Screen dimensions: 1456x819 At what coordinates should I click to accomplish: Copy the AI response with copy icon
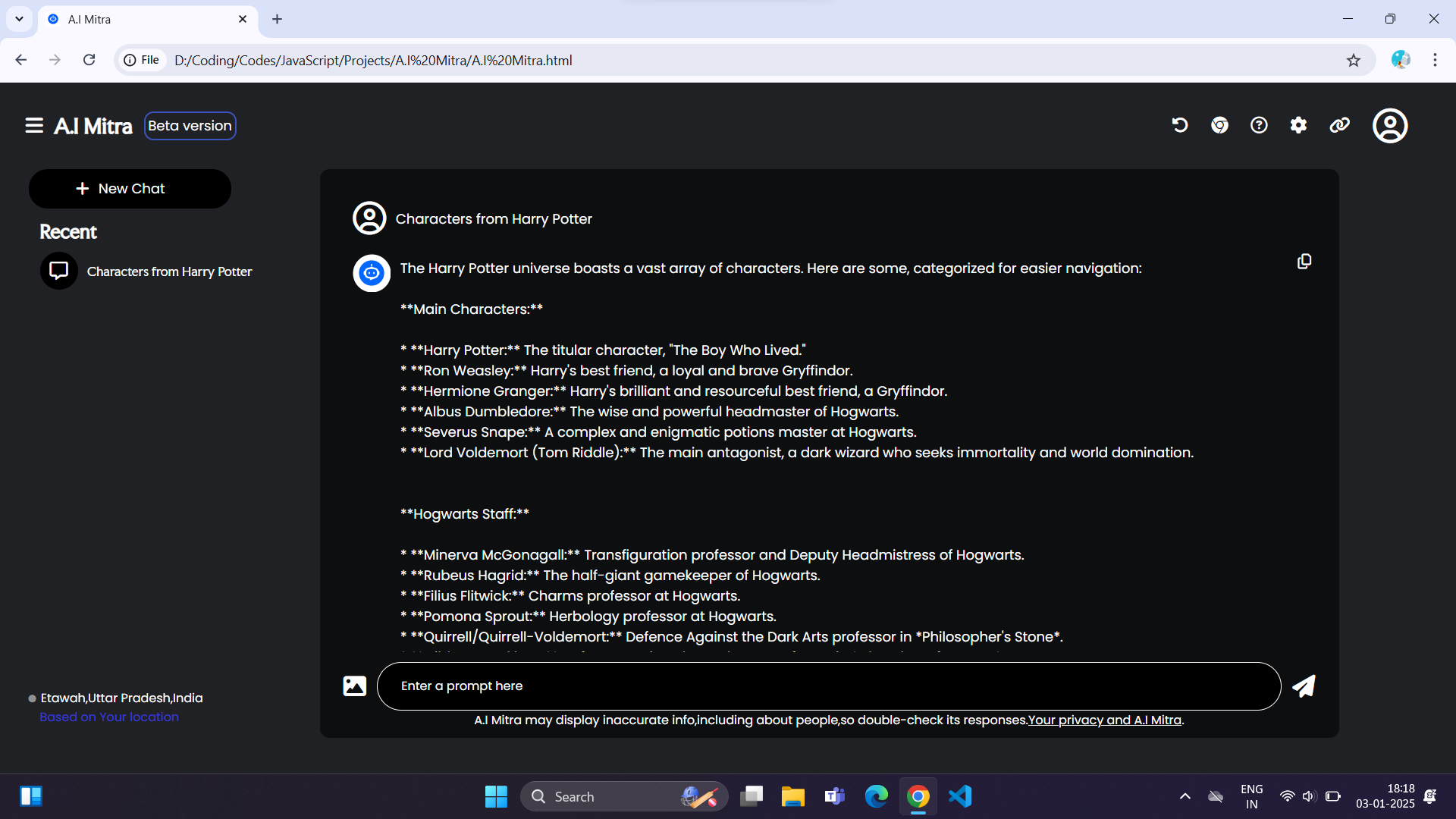[1304, 262]
